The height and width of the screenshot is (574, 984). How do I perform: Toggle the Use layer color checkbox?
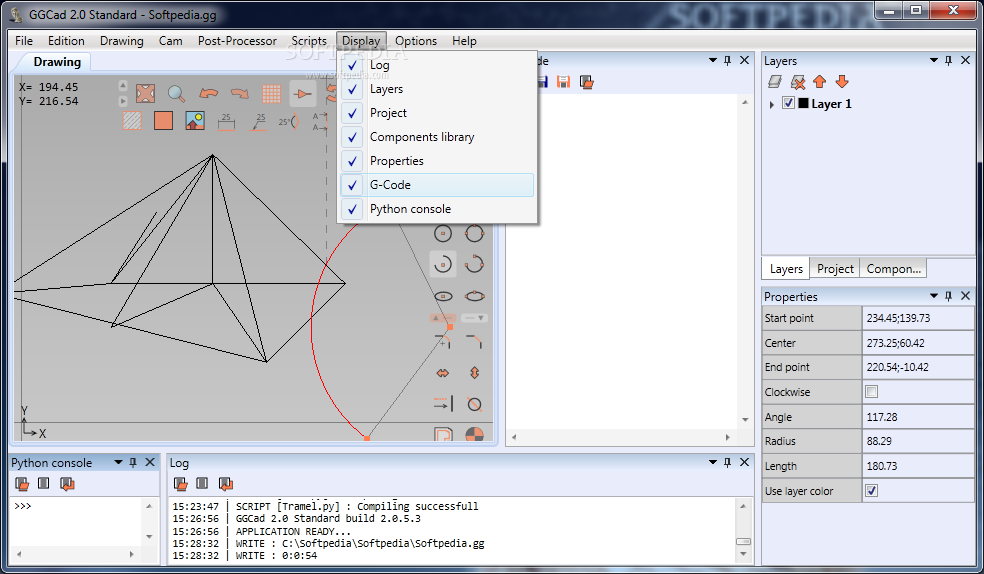[872, 491]
